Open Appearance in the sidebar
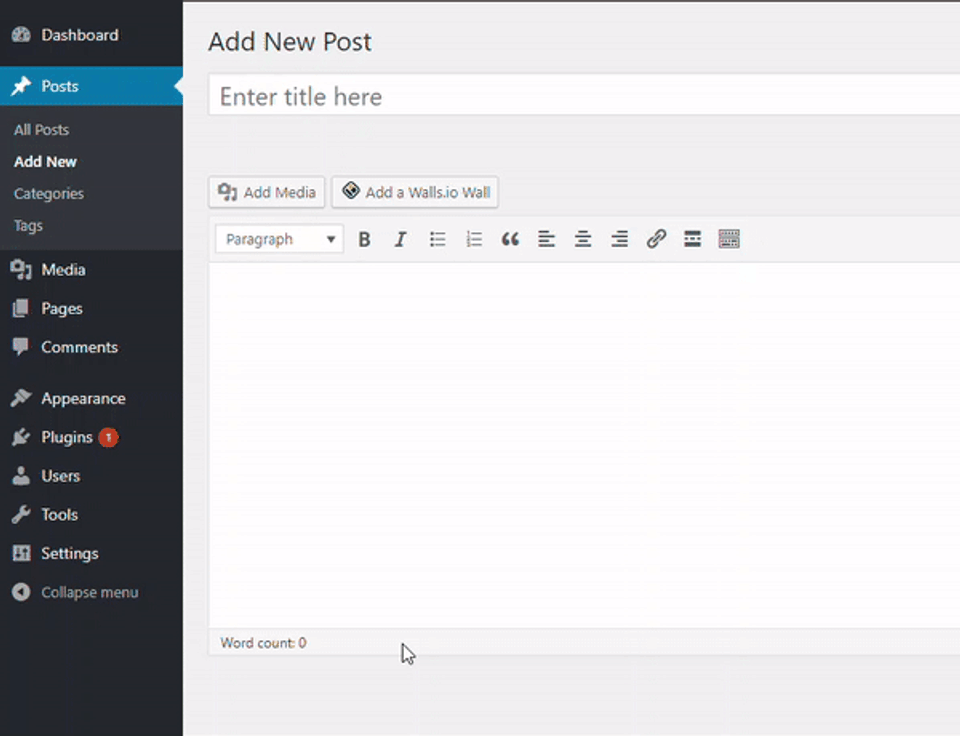The width and height of the screenshot is (960, 736). coord(91,399)
